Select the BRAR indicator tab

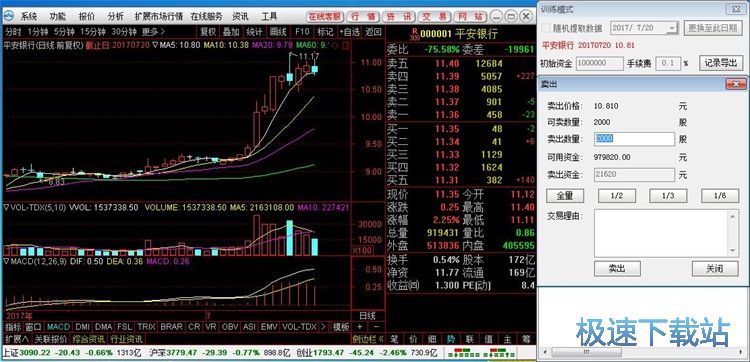point(171,327)
